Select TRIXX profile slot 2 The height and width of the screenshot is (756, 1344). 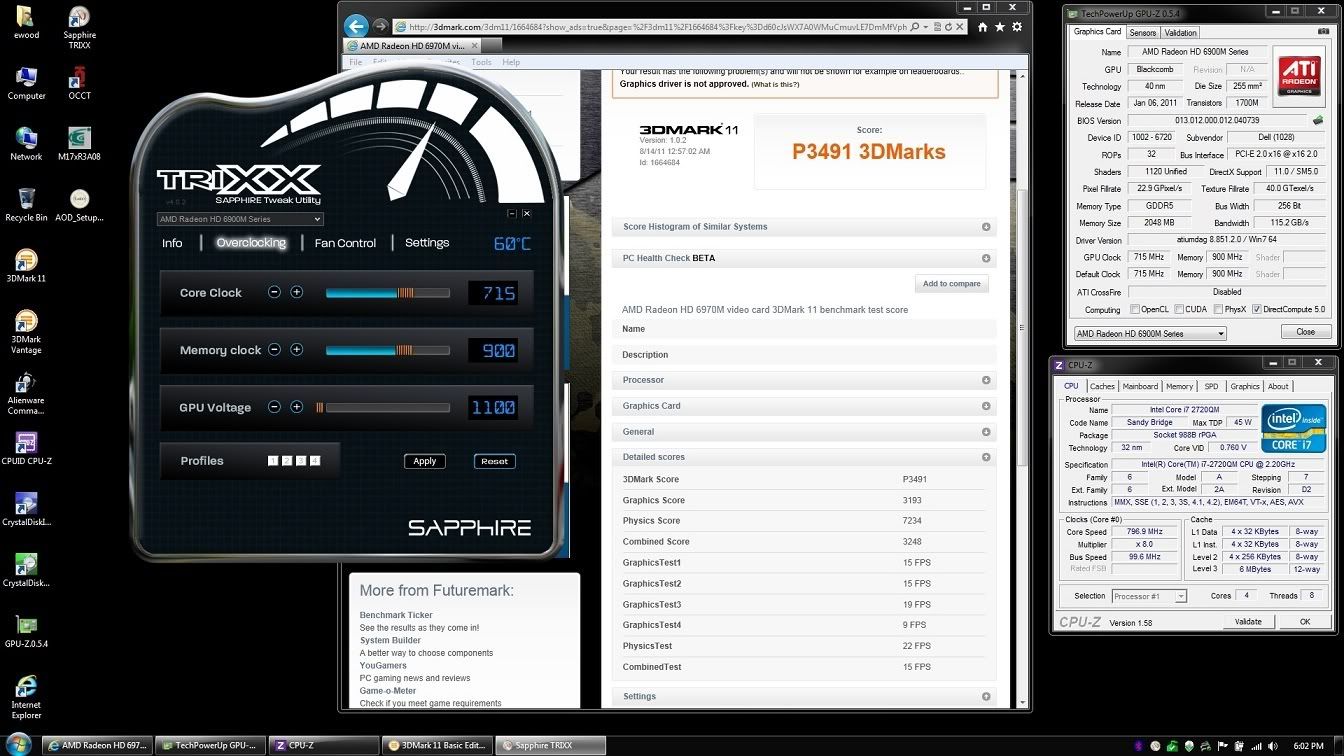click(x=287, y=461)
